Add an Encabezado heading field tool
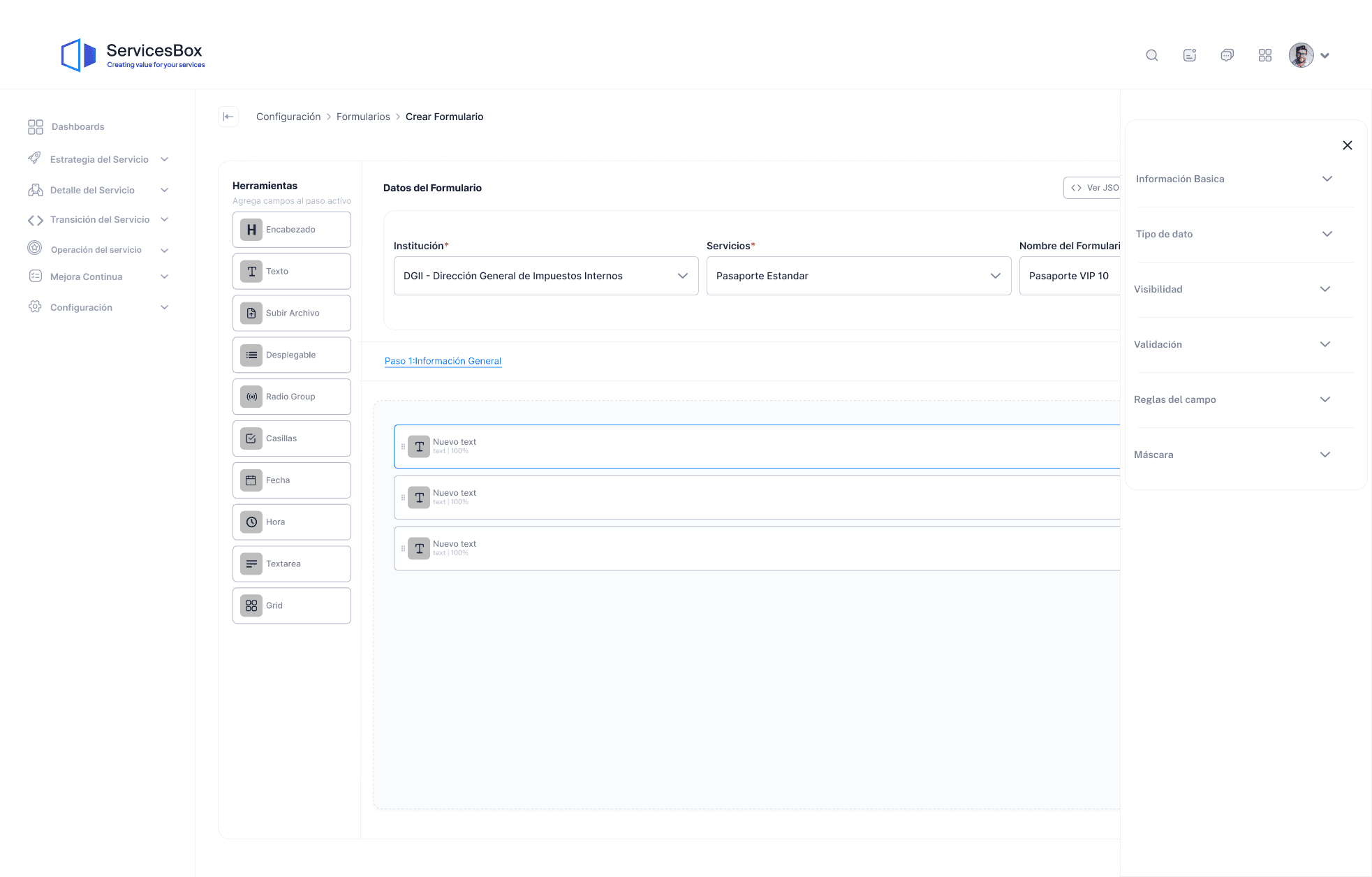 pyautogui.click(x=291, y=230)
